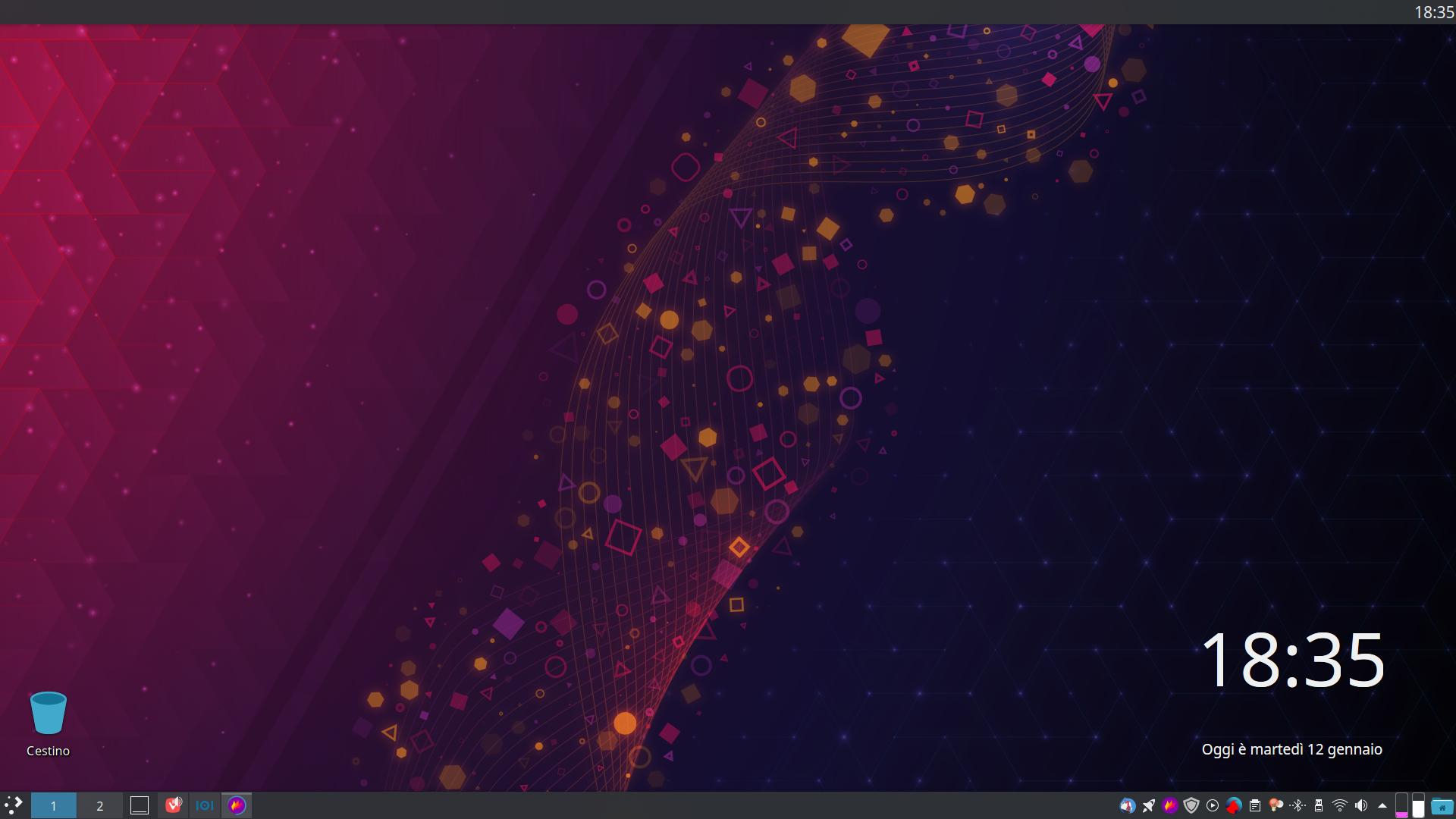Open the blue IOI taskbar application
Viewport: 1456px width, 819px height.
pyautogui.click(x=205, y=805)
